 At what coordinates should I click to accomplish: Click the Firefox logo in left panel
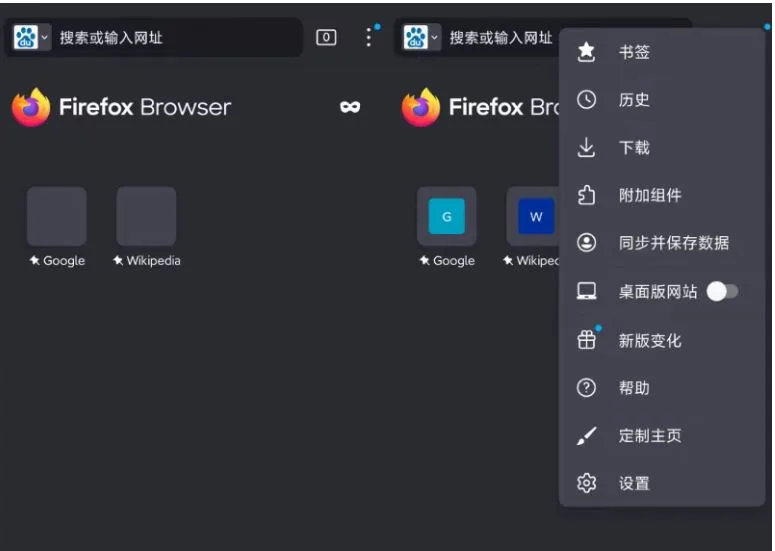[x=31, y=107]
